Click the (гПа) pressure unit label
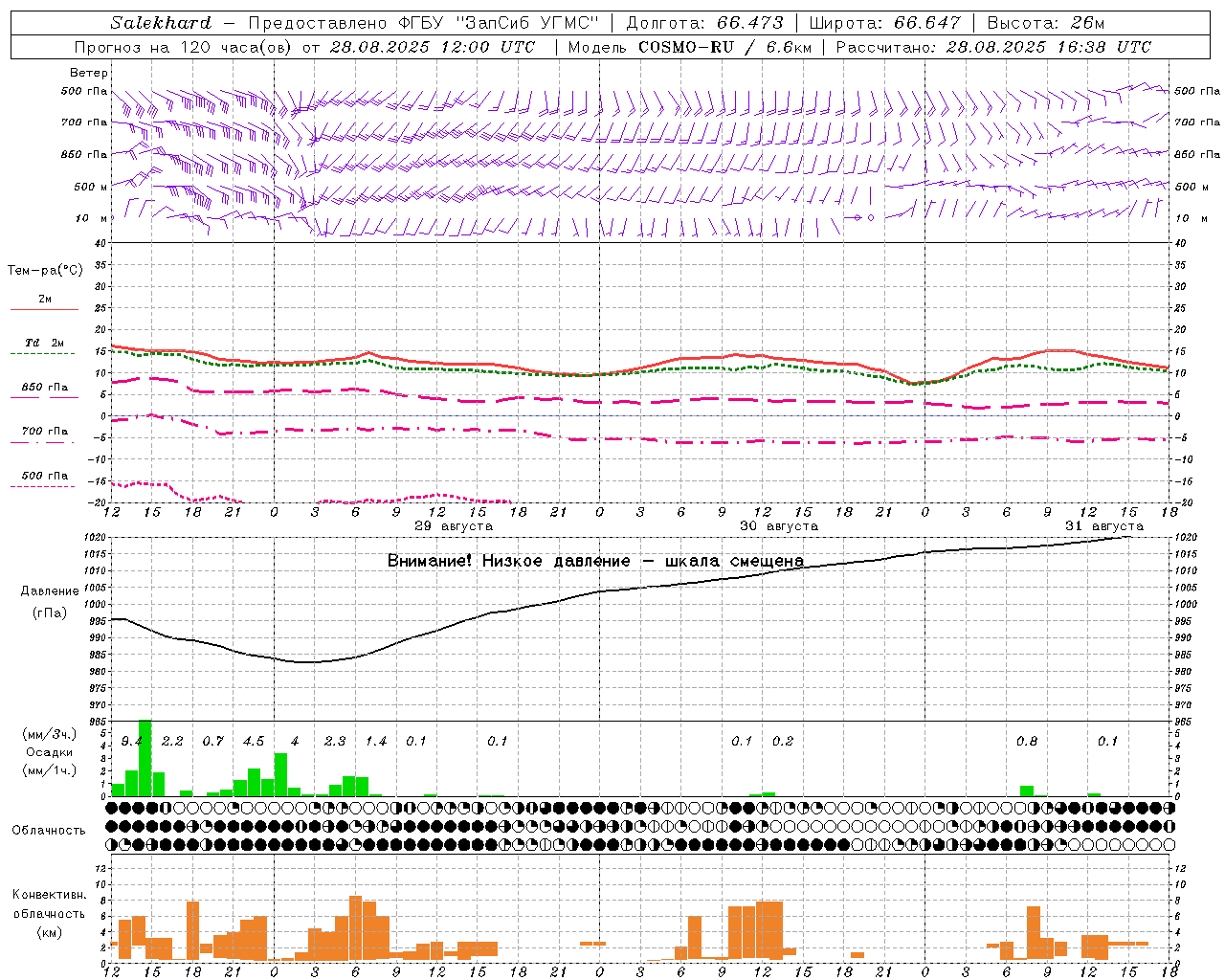The image size is (1225, 980). (x=50, y=613)
